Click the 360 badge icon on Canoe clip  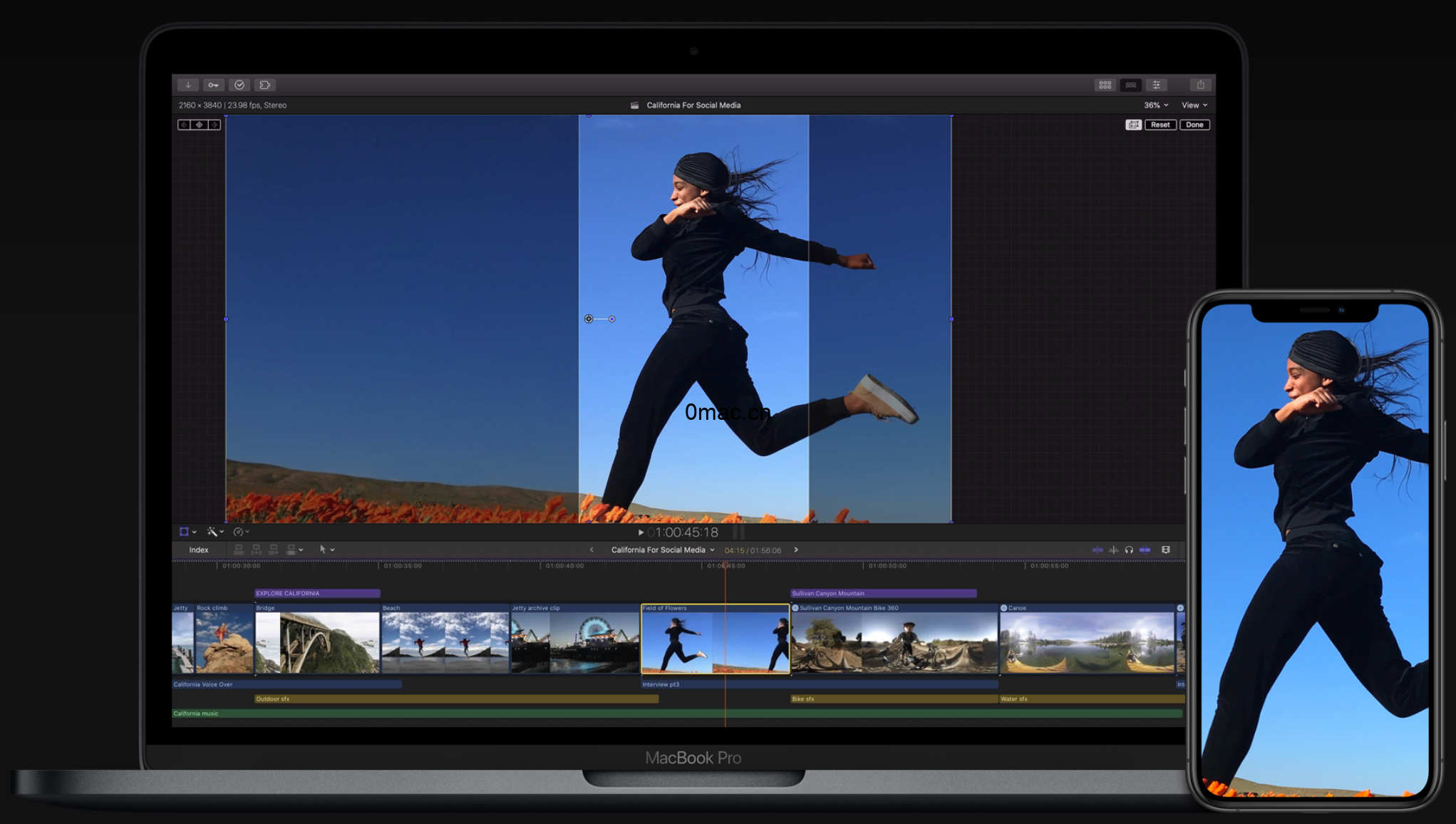1003,608
